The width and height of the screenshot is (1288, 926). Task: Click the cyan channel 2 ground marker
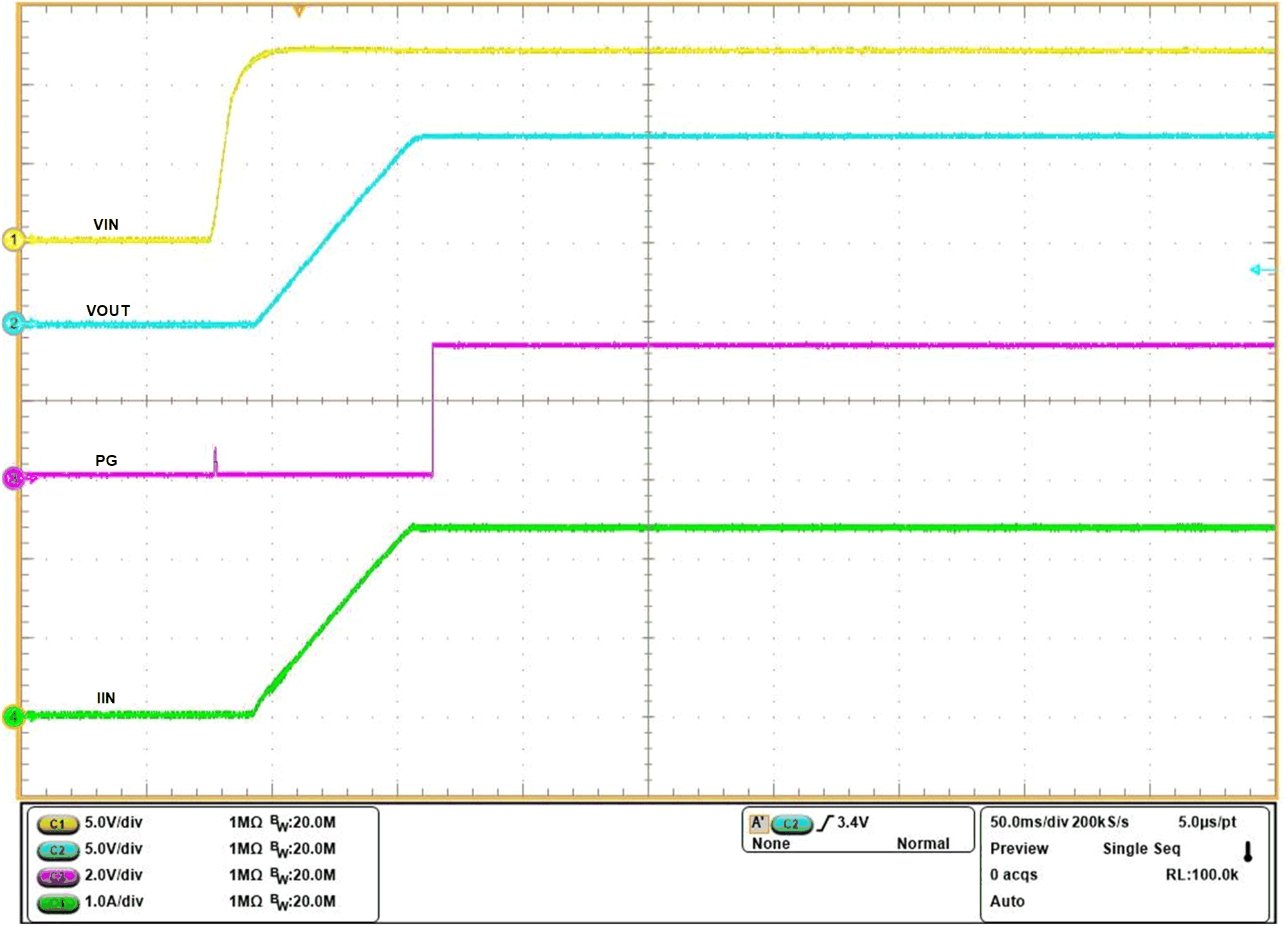pos(13,322)
